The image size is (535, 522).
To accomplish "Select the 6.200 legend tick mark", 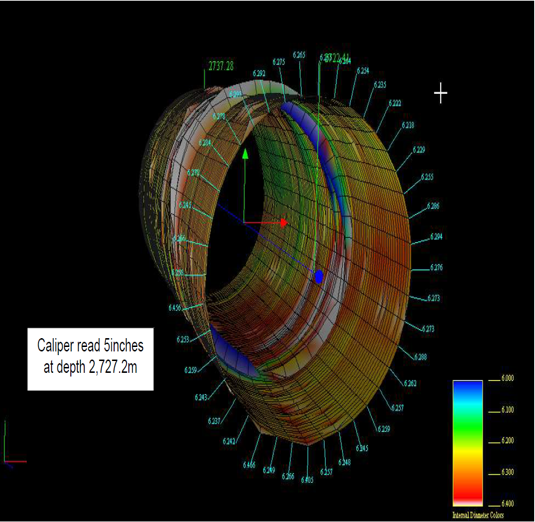I will click(494, 443).
